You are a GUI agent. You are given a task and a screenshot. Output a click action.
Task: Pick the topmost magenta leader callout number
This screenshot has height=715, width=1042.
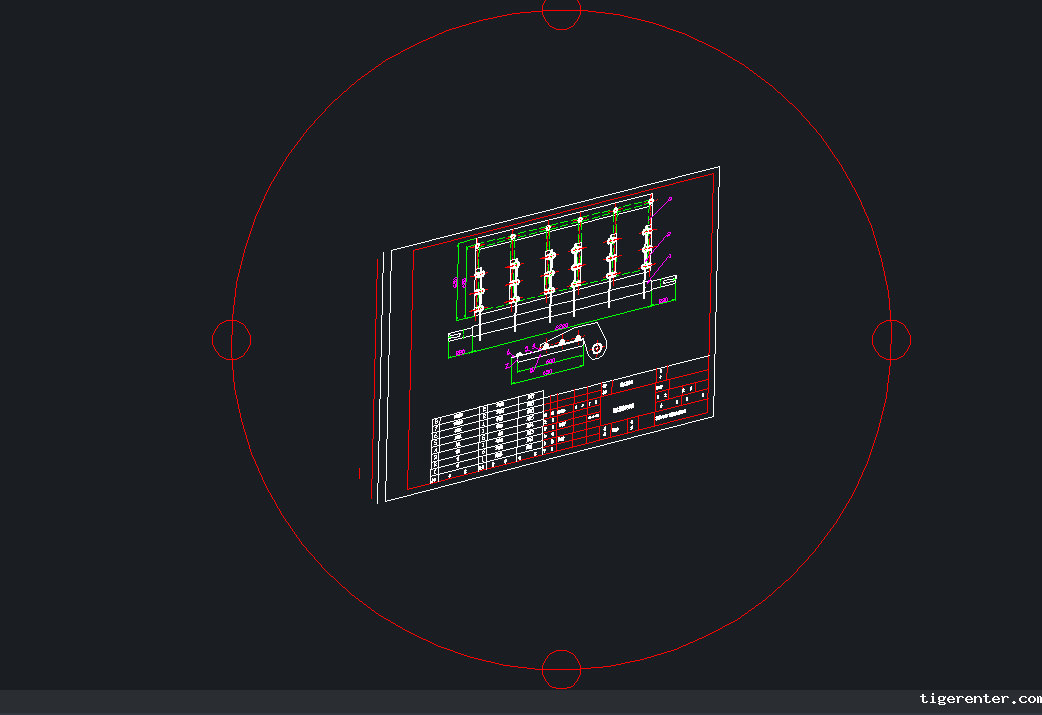[670, 200]
